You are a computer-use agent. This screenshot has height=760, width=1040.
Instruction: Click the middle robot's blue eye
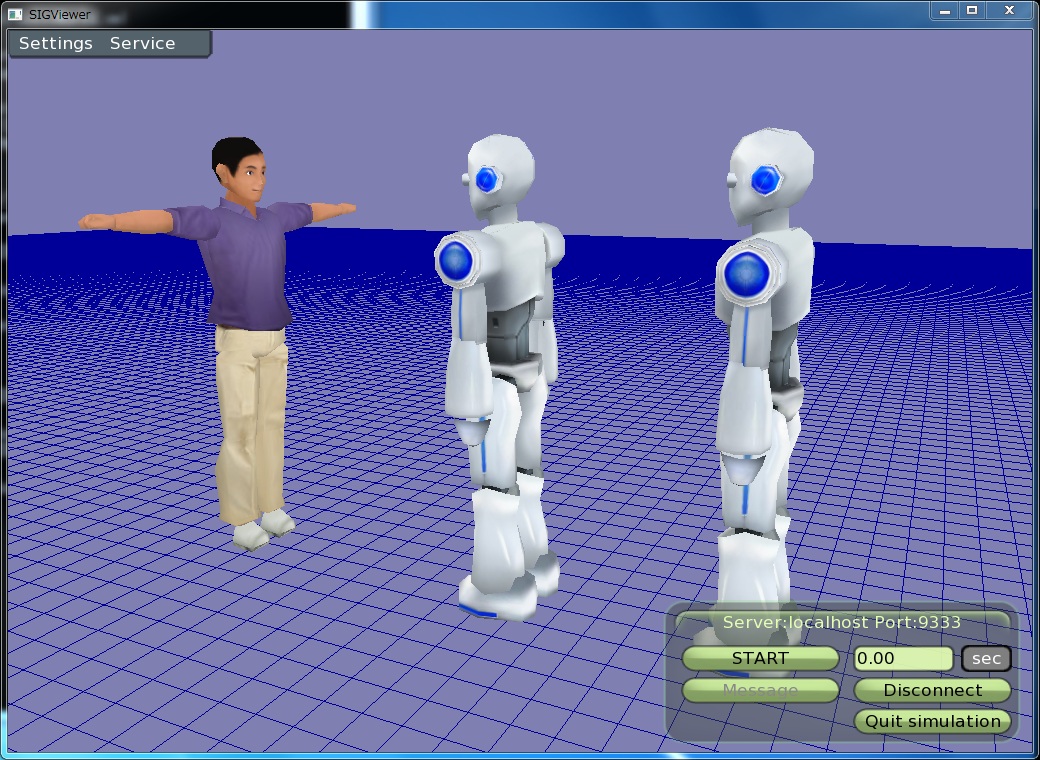tap(487, 179)
